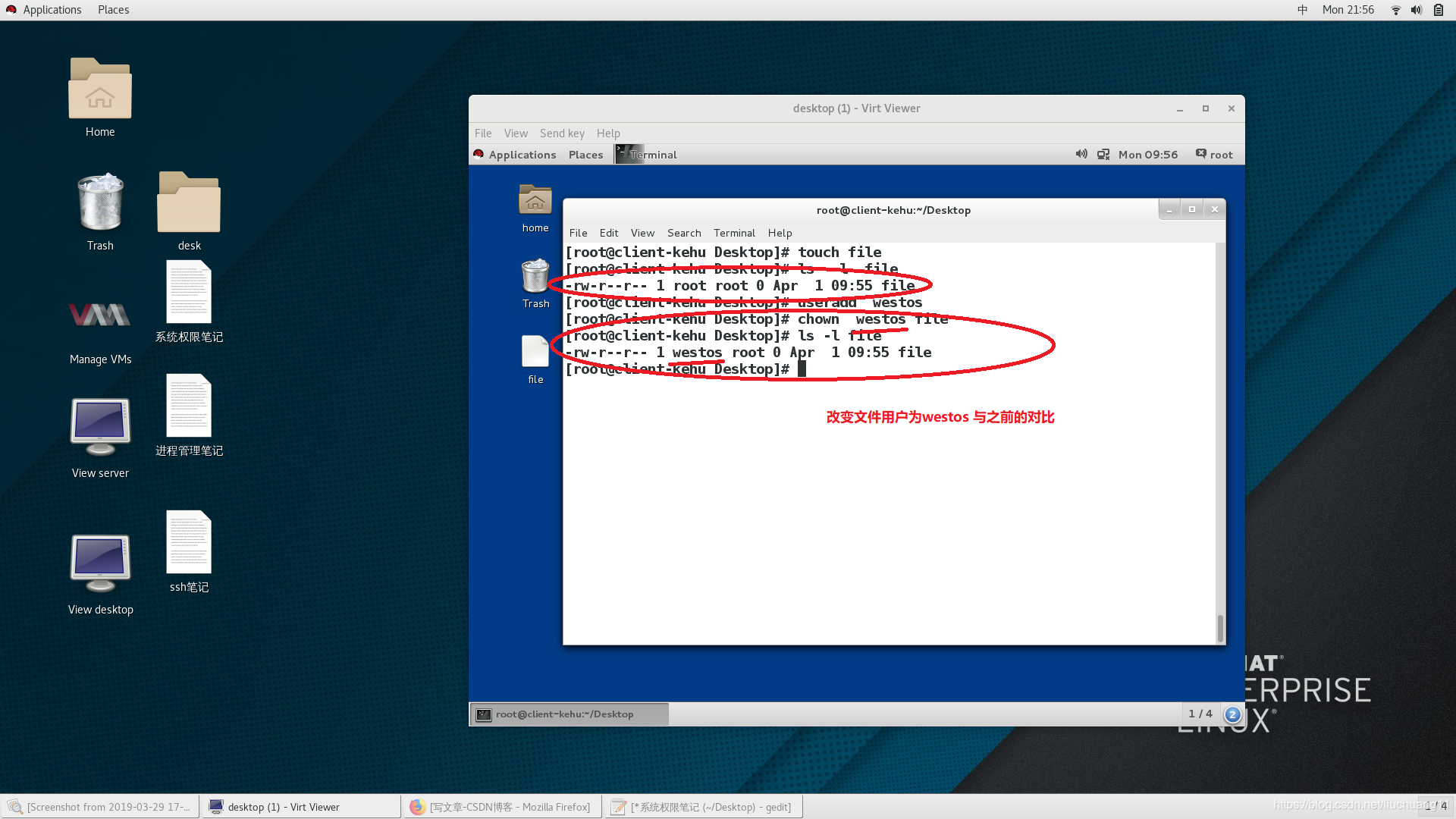Screen dimensions: 1456x819
Task: Open the root user menu in guest panel
Action: pyautogui.click(x=1214, y=154)
